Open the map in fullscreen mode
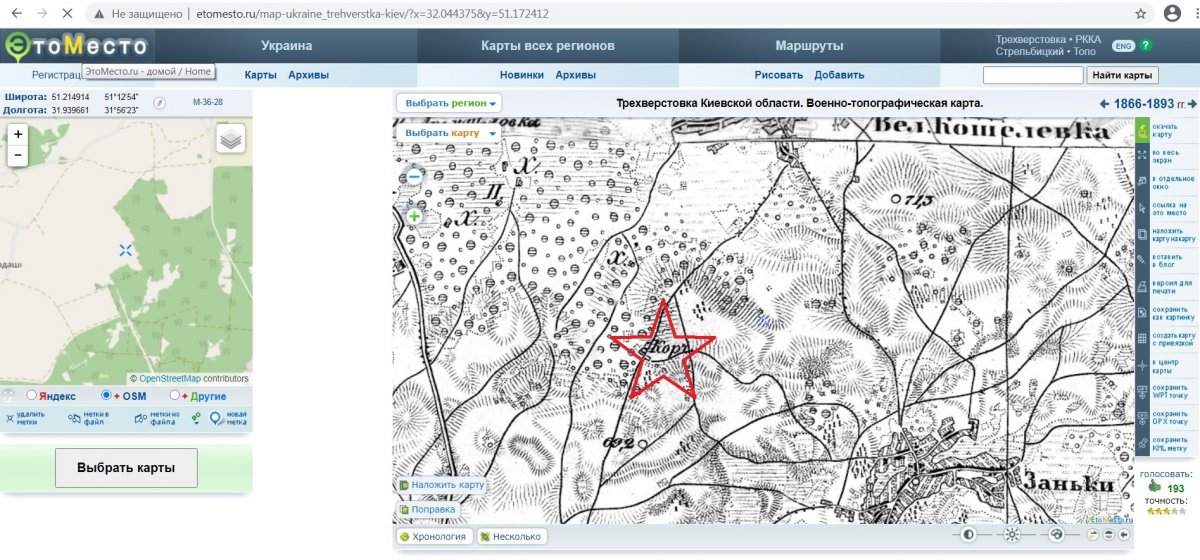Image resolution: width=1200 pixels, height=560 pixels. (x=1142, y=155)
